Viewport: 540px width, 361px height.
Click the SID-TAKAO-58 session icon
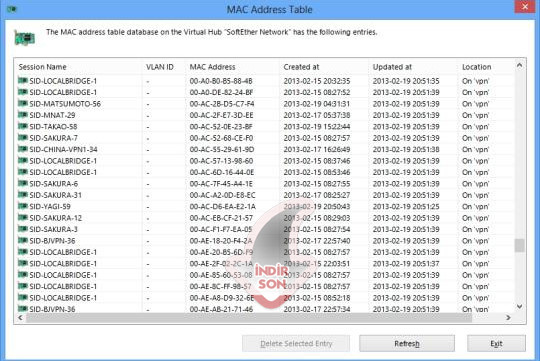click(23, 126)
